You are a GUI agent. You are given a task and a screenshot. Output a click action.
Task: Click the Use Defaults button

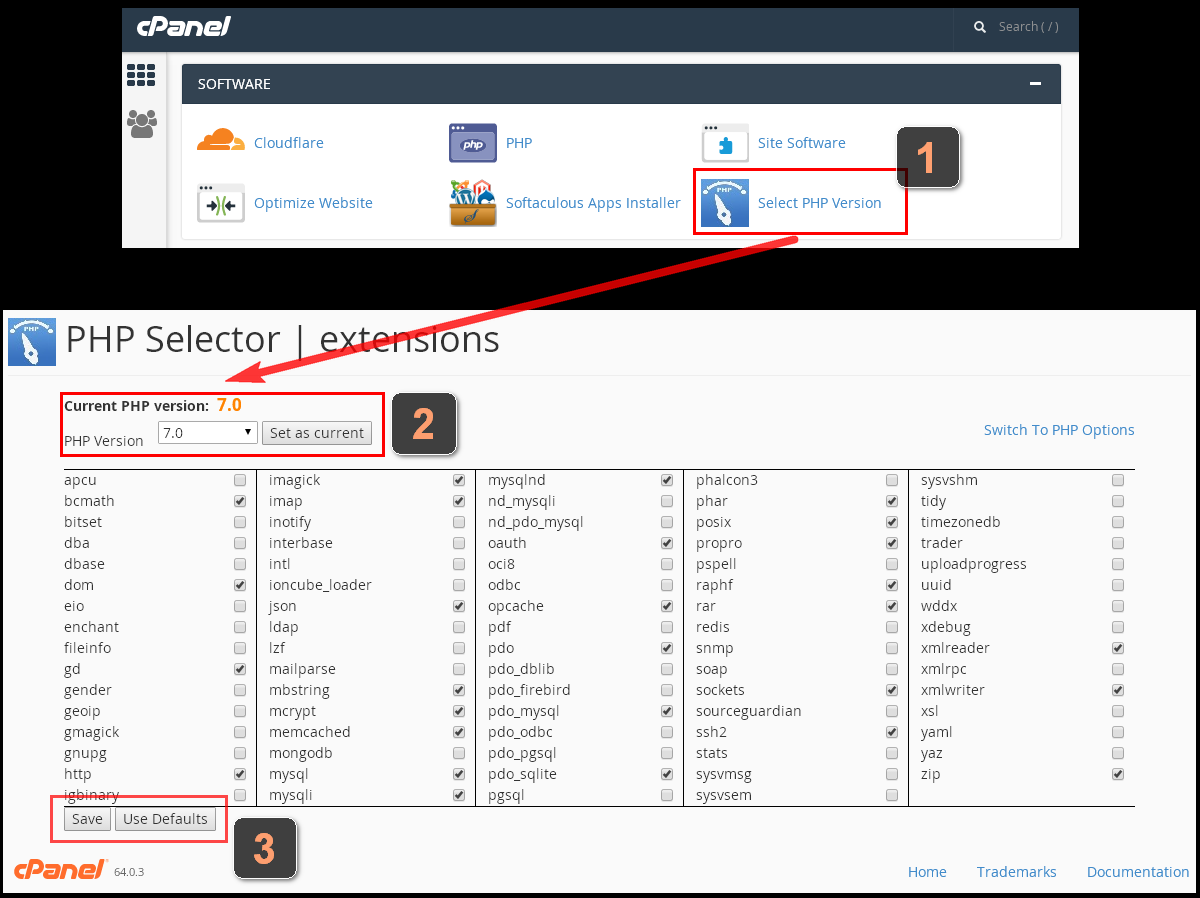pyautogui.click(x=165, y=819)
